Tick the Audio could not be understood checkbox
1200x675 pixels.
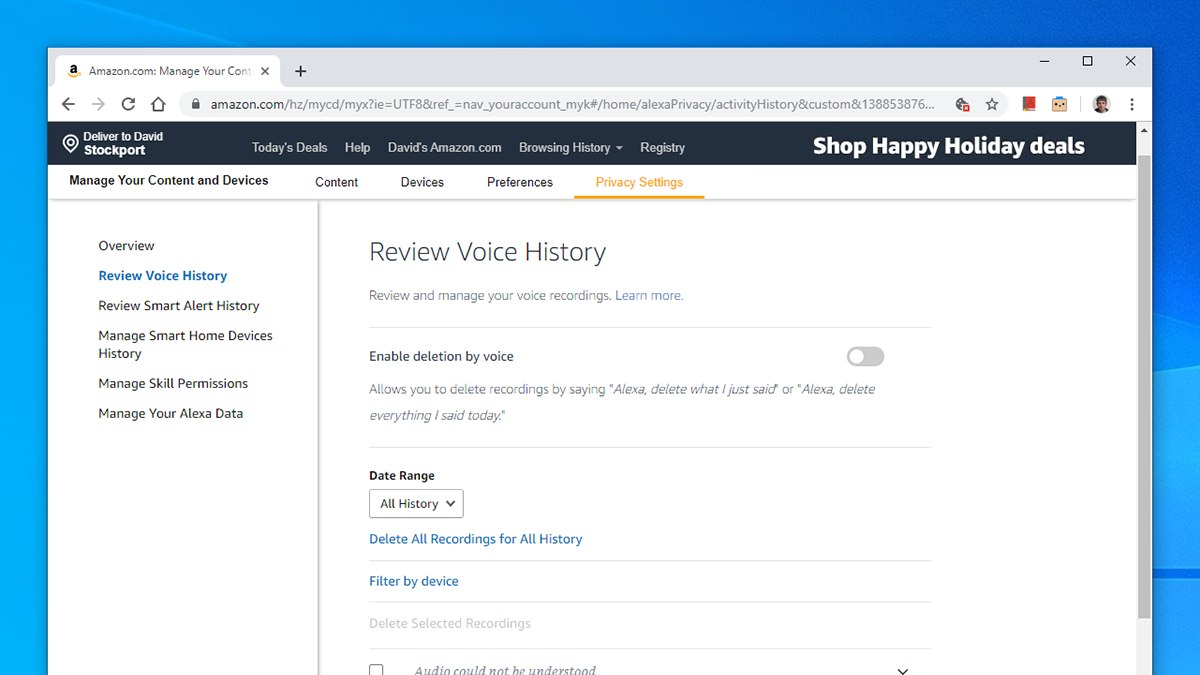pyautogui.click(x=376, y=670)
